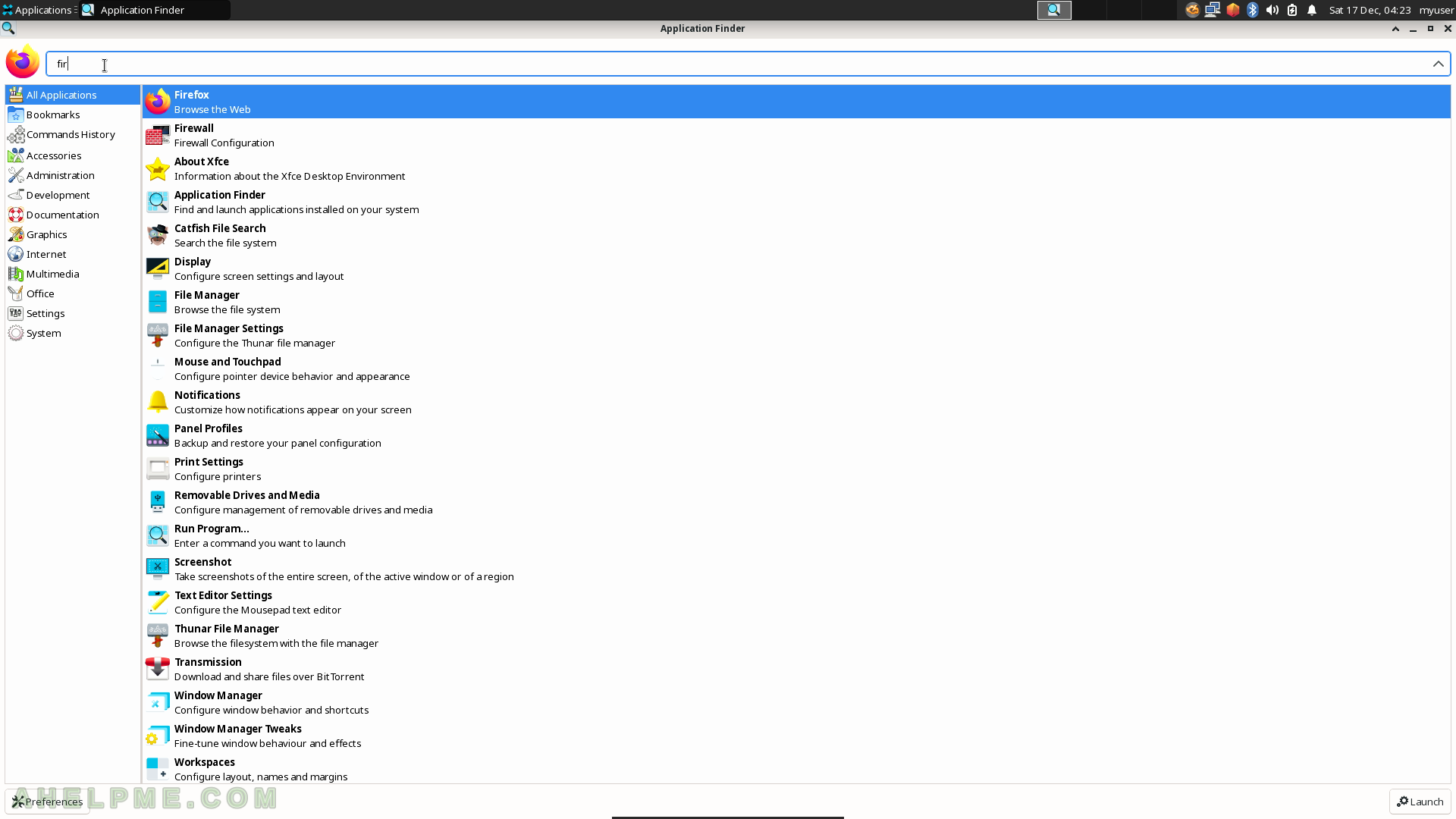Click the volume speaker tray icon

coord(1272,10)
